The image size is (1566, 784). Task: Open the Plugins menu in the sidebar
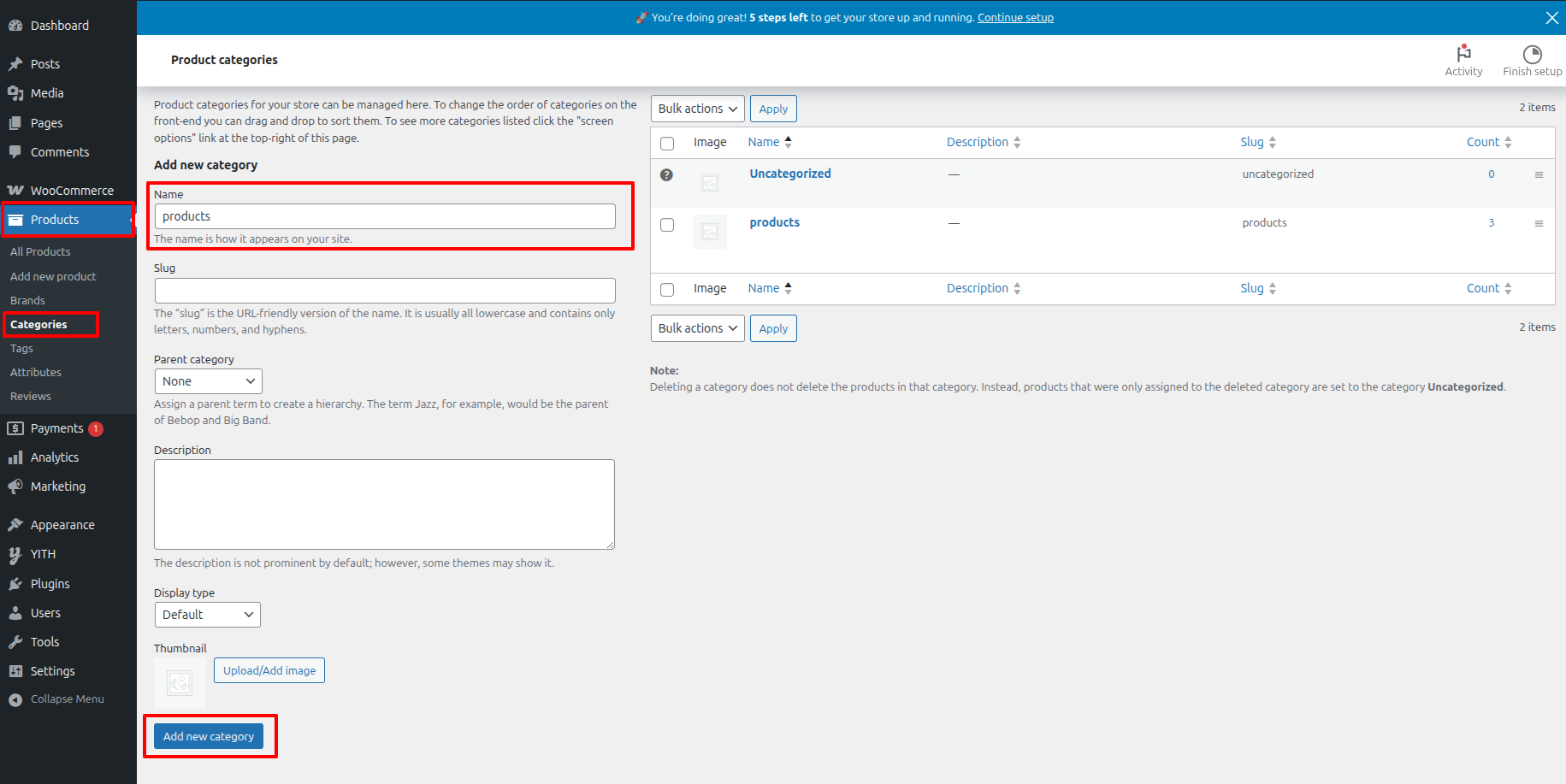[50, 584]
